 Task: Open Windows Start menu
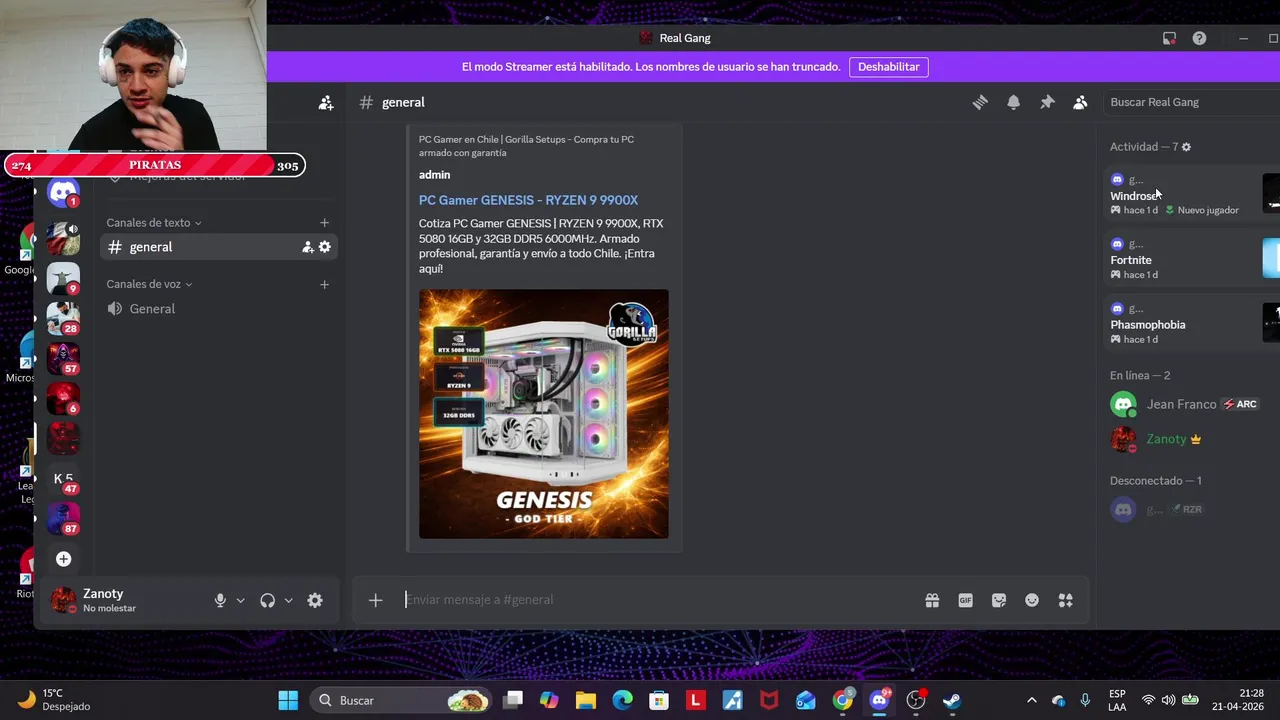[288, 700]
